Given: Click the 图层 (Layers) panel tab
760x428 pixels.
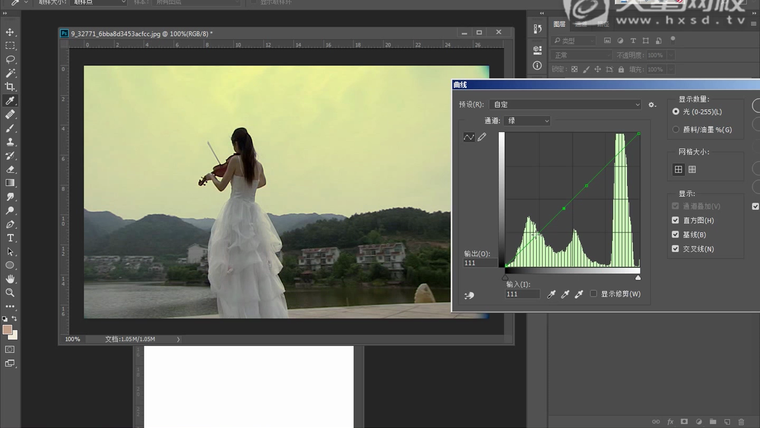Looking at the screenshot, I should pyautogui.click(x=560, y=24).
